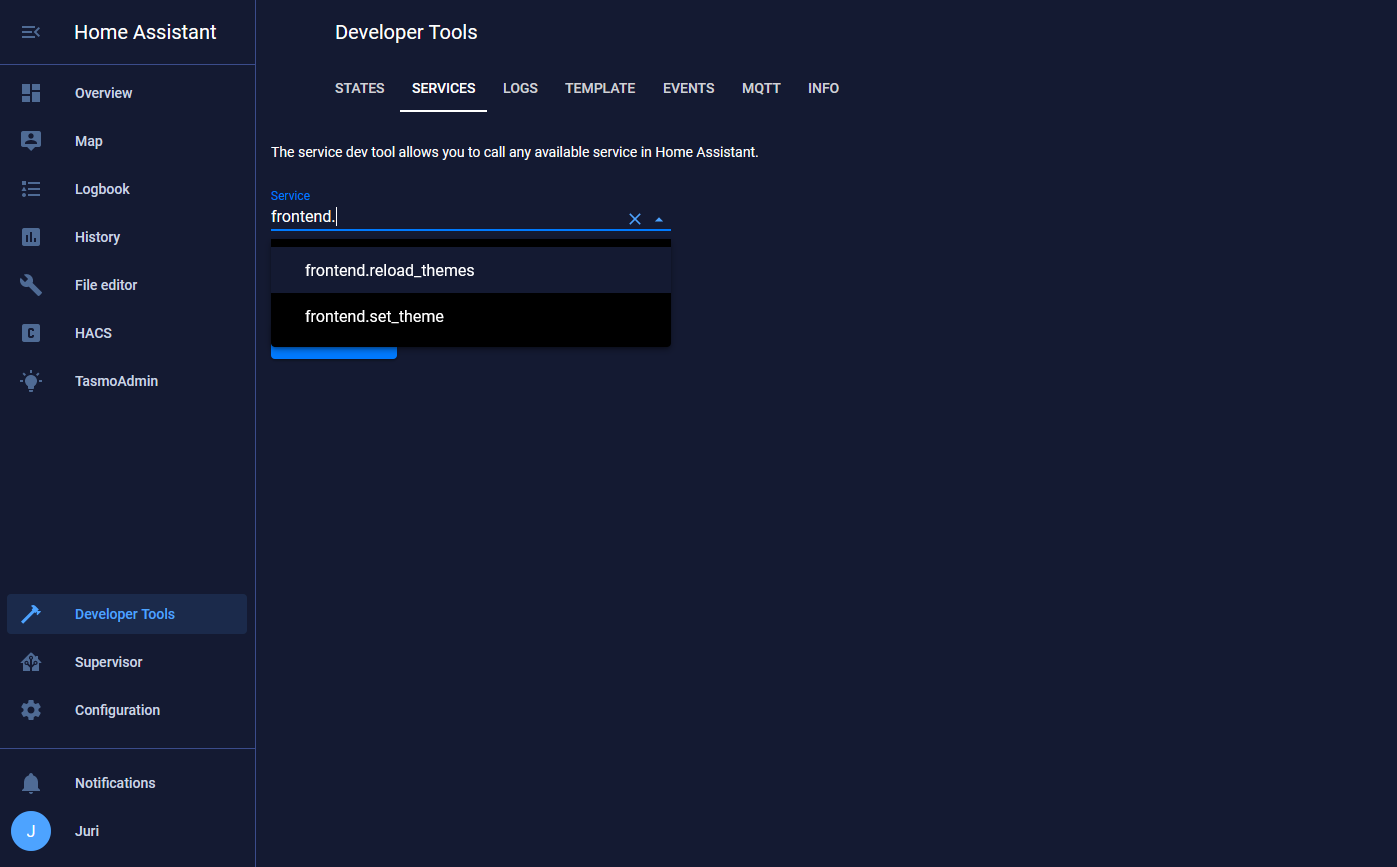
Task: Open the Logbook page
Action: (127, 189)
